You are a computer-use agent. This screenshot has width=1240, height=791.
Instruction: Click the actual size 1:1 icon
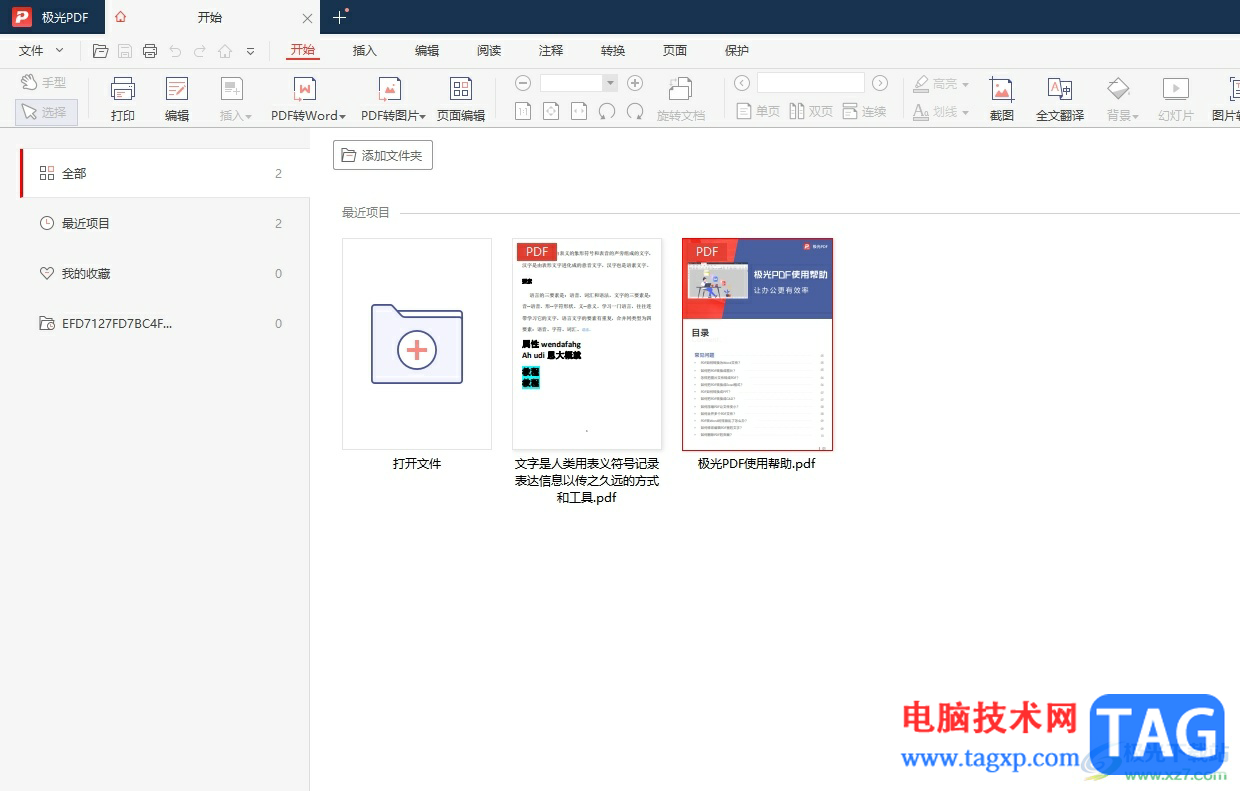click(523, 111)
